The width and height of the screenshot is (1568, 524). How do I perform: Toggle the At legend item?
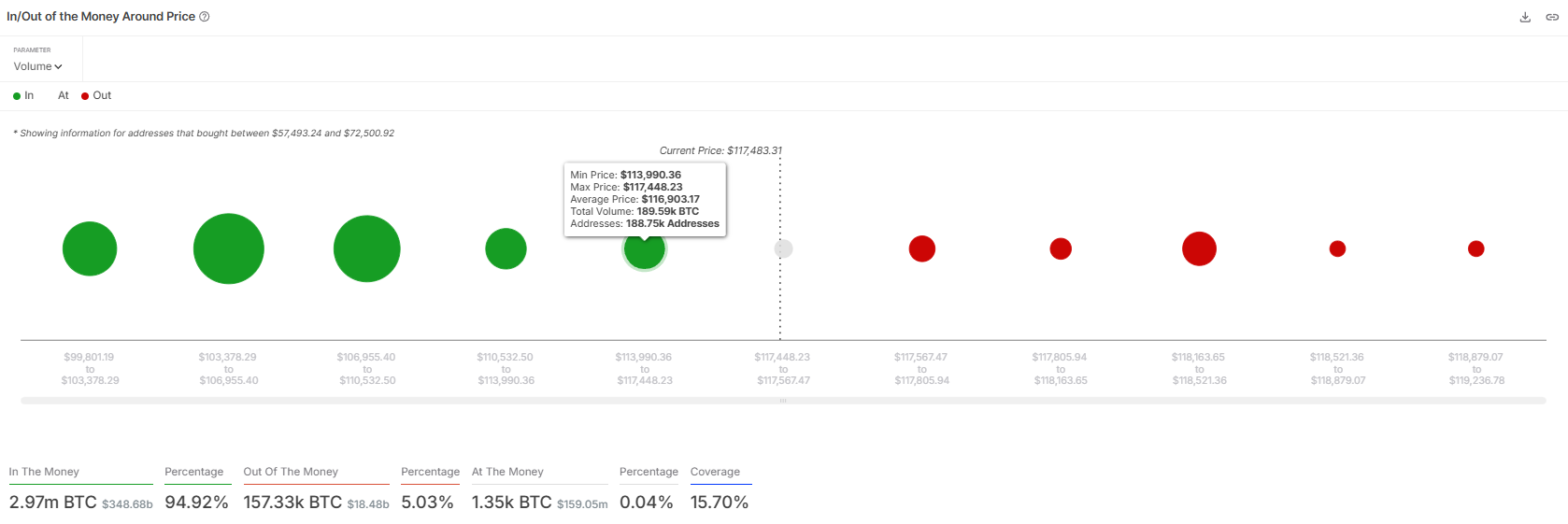(x=63, y=95)
